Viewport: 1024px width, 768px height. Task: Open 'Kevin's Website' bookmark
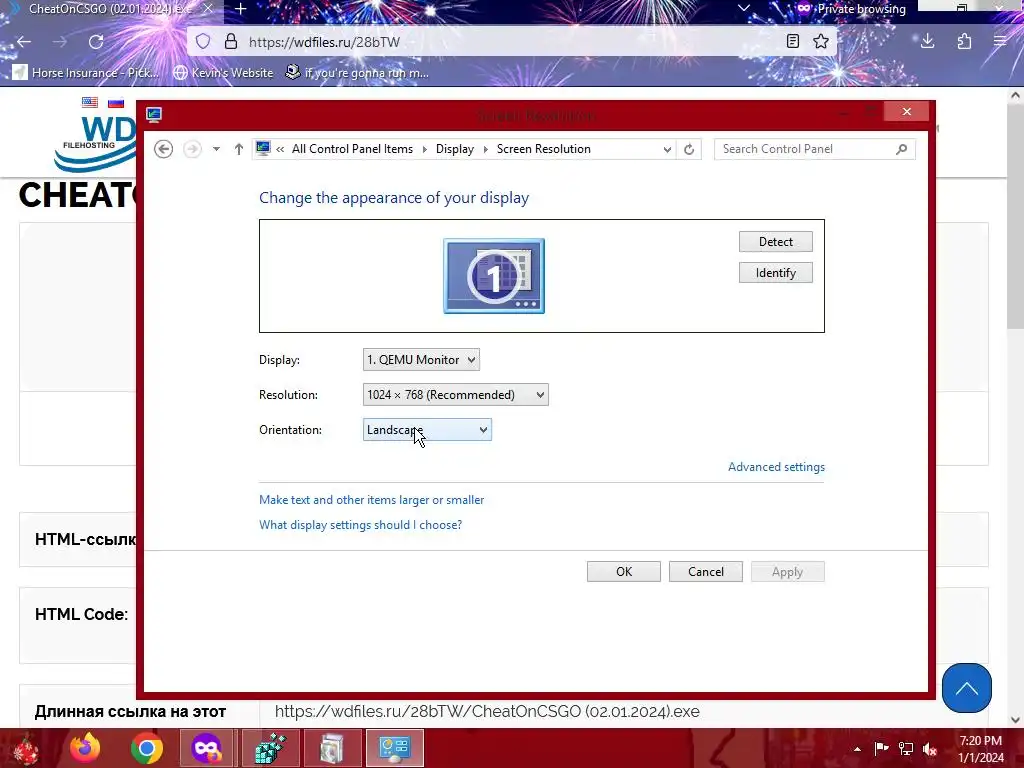click(x=223, y=72)
